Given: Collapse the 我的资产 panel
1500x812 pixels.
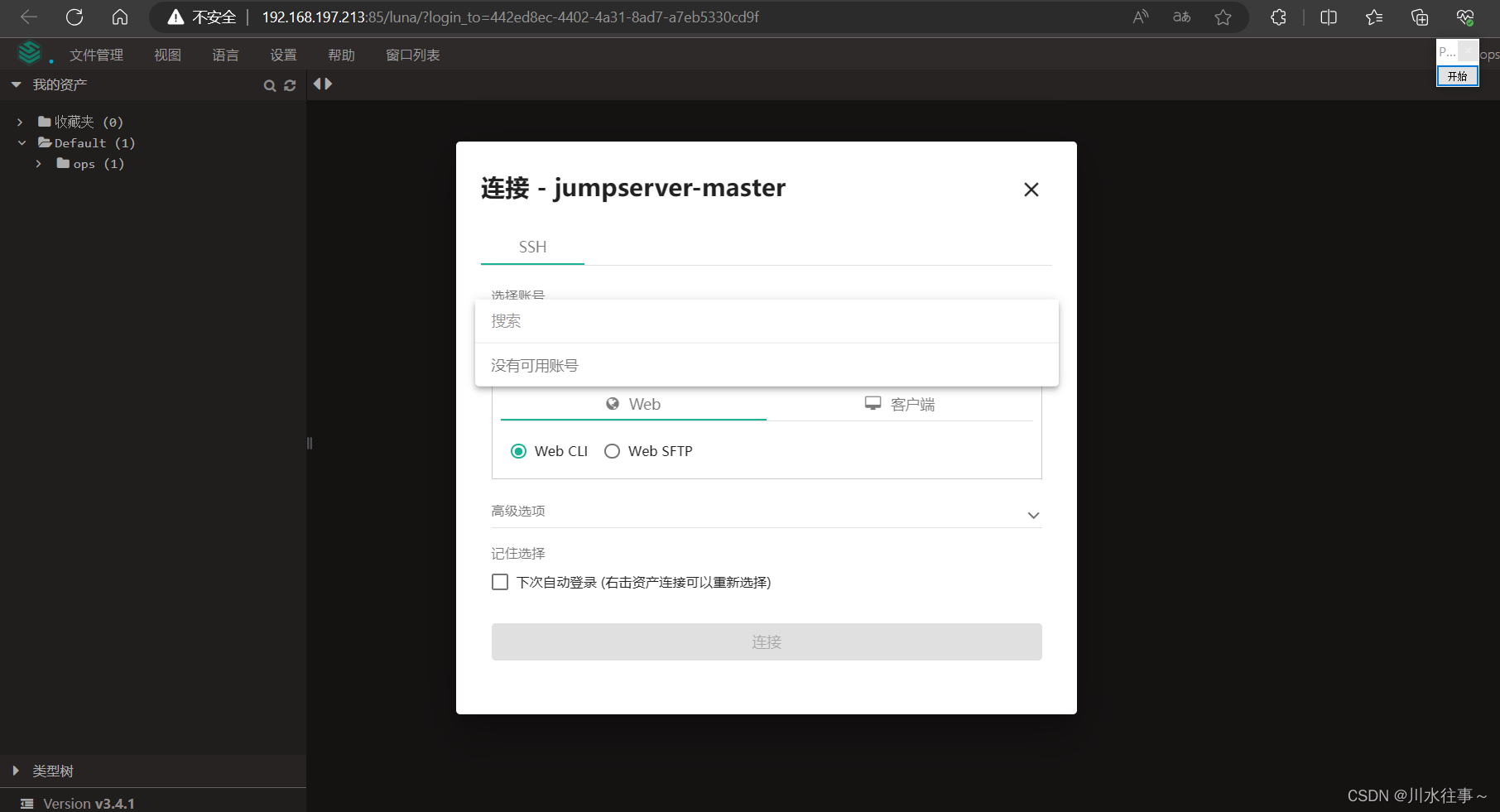Looking at the screenshot, I should tap(16, 84).
